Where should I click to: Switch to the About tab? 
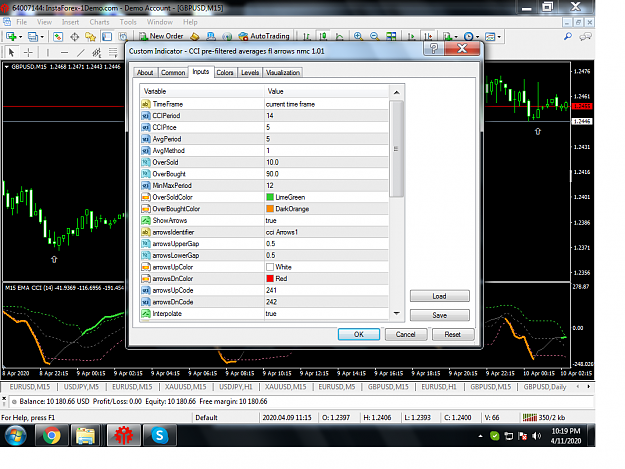click(145, 73)
